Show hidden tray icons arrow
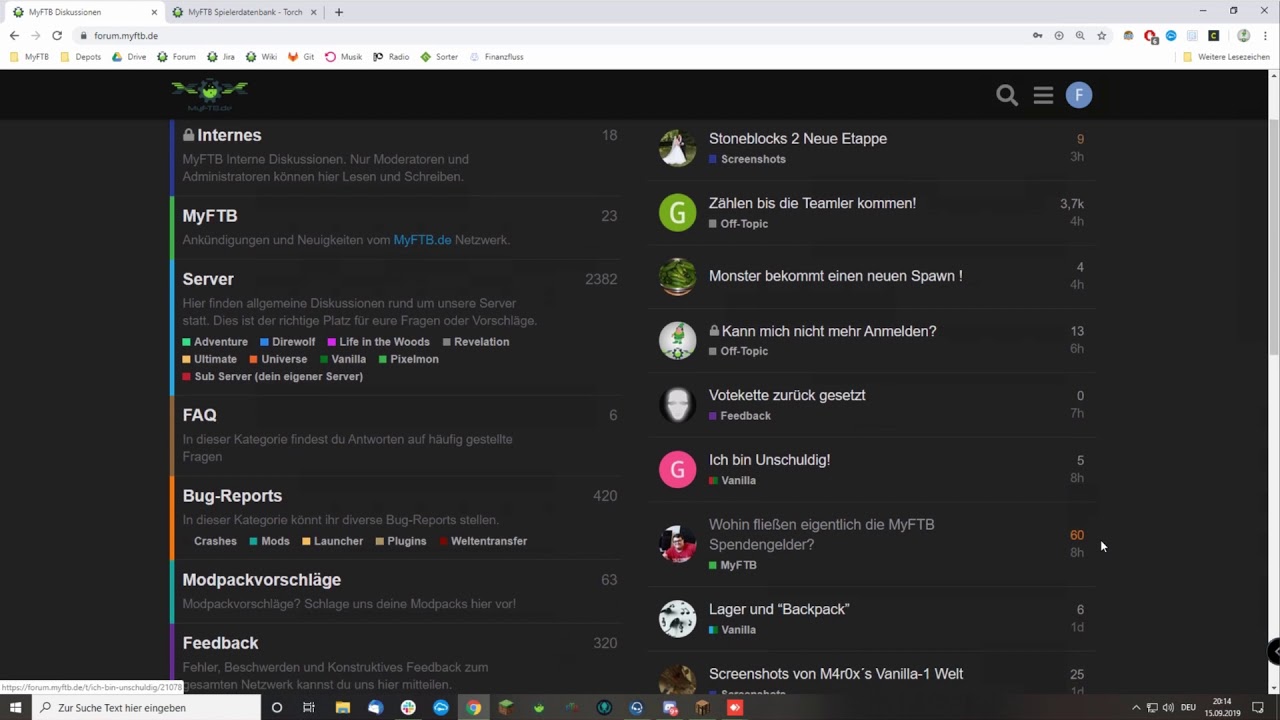 pyautogui.click(x=1135, y=707)
